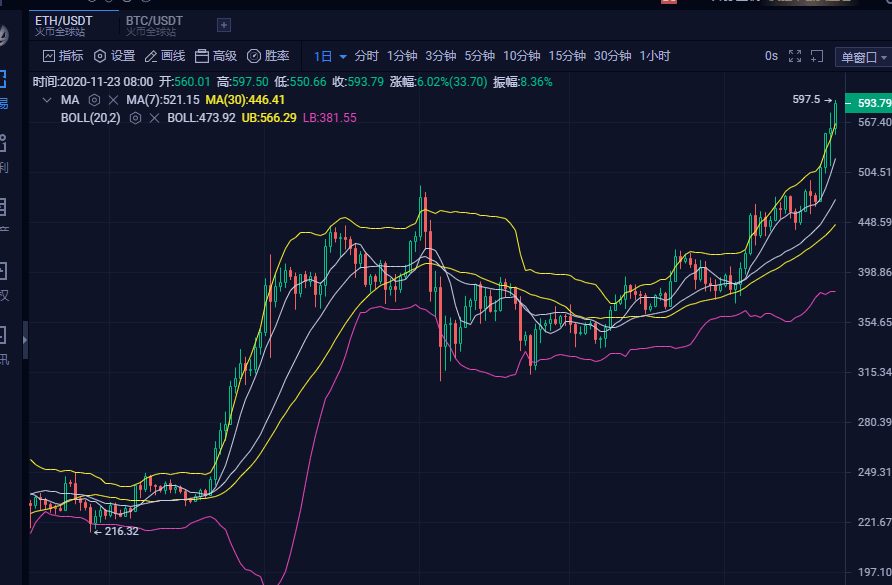Select the pink LB:381.55 lower band value
Screen dimensions: 892x585
330,118
